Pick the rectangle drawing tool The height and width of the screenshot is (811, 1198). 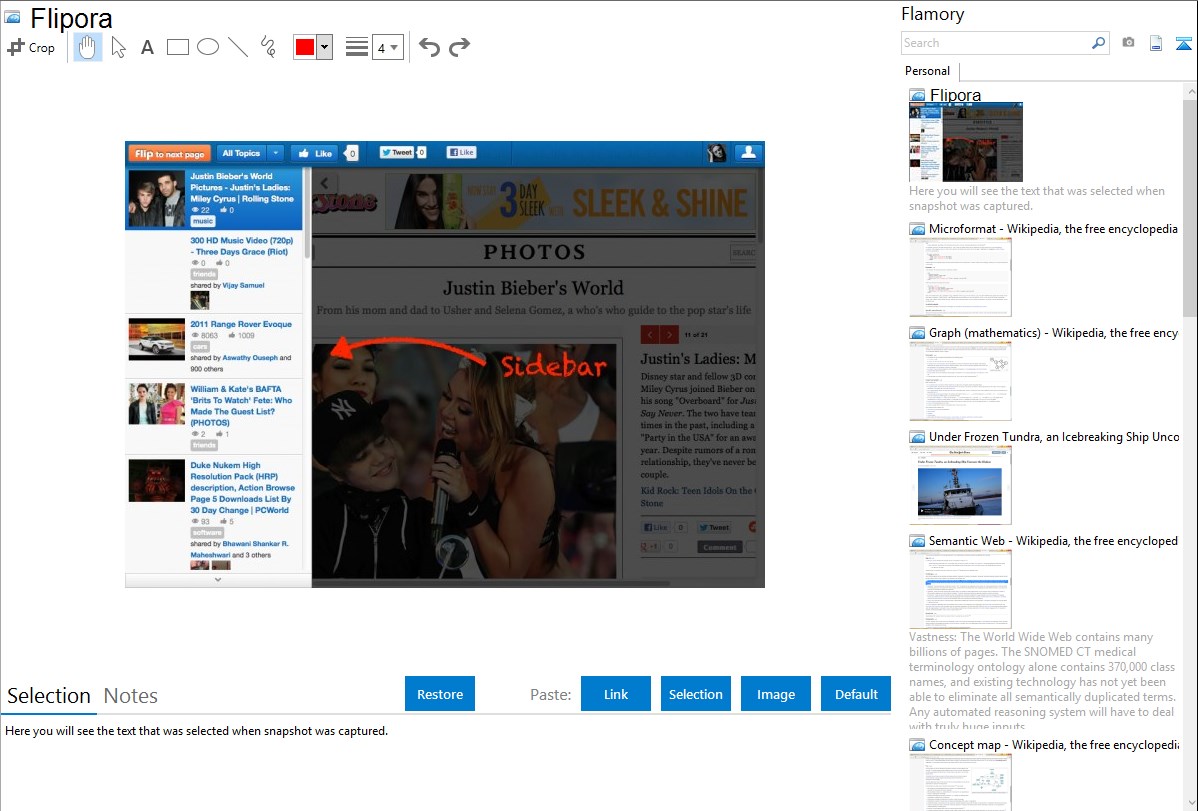click(177, 47)
